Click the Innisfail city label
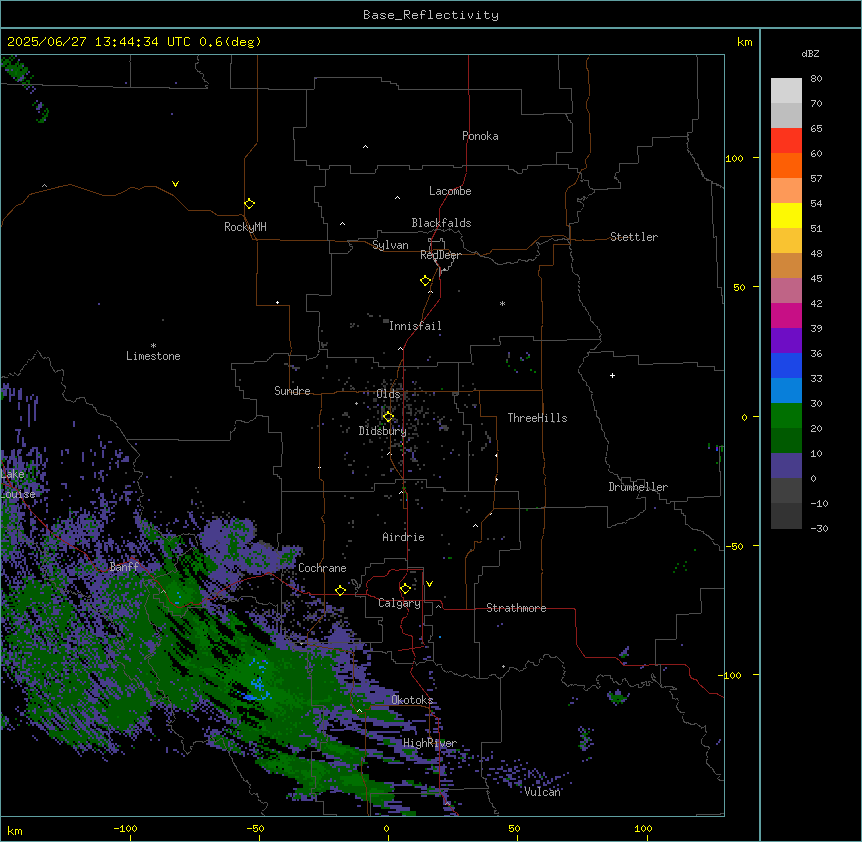Image resolution: width=862 pixels, height=842 pixels. (x=415, y=326)
